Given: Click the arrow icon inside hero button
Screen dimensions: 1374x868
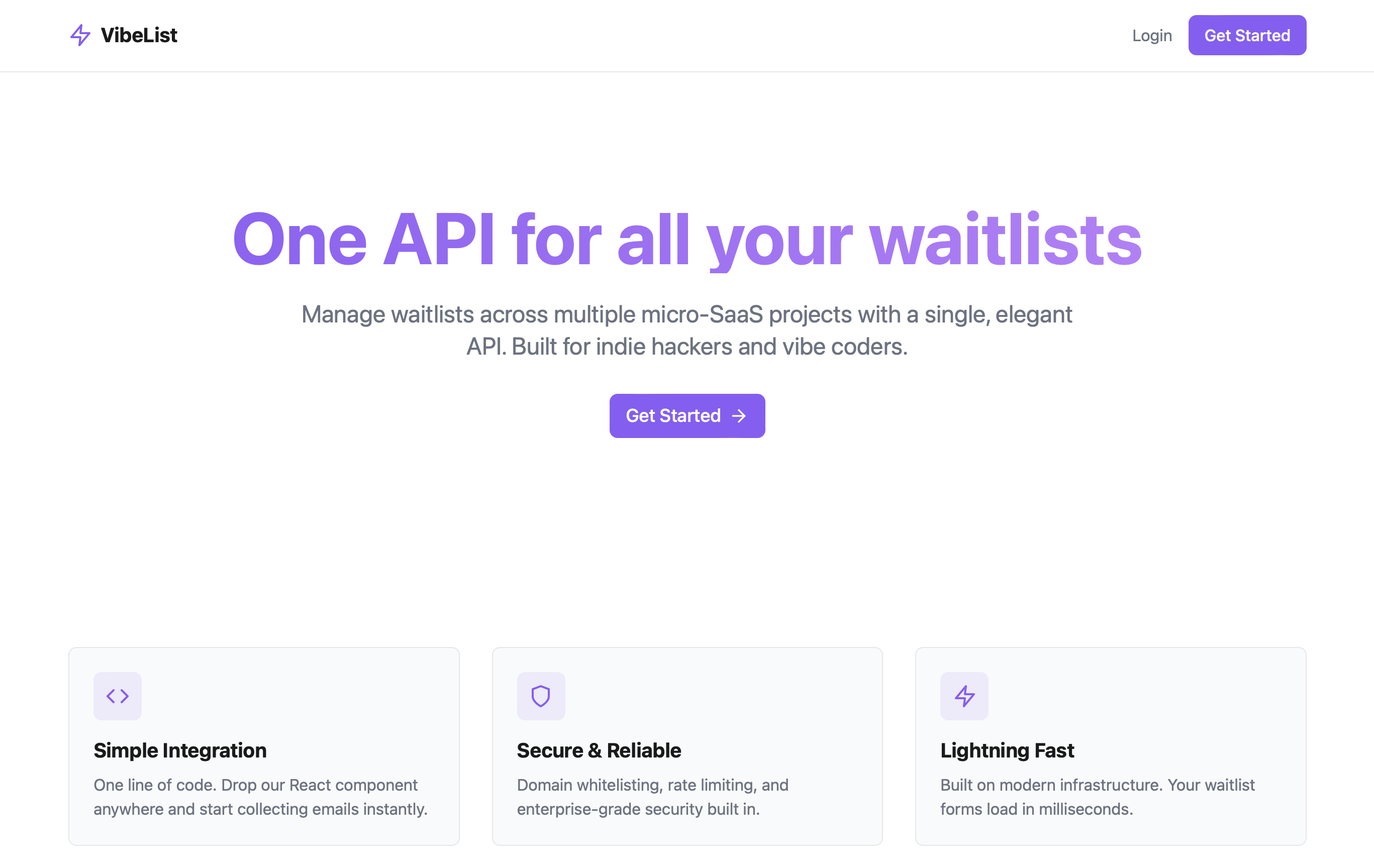Looking at the screenshot, I should [739, 416].
